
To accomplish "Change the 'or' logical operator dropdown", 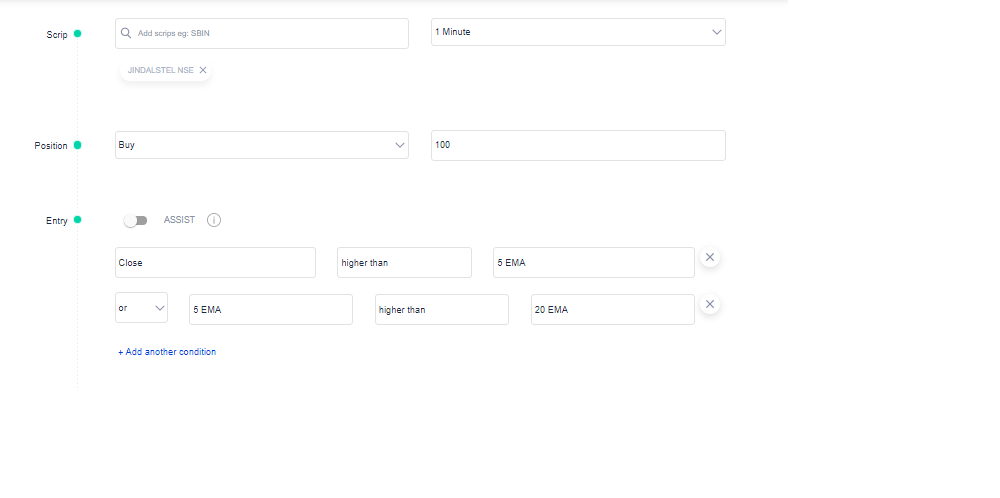I will point(142,308).
